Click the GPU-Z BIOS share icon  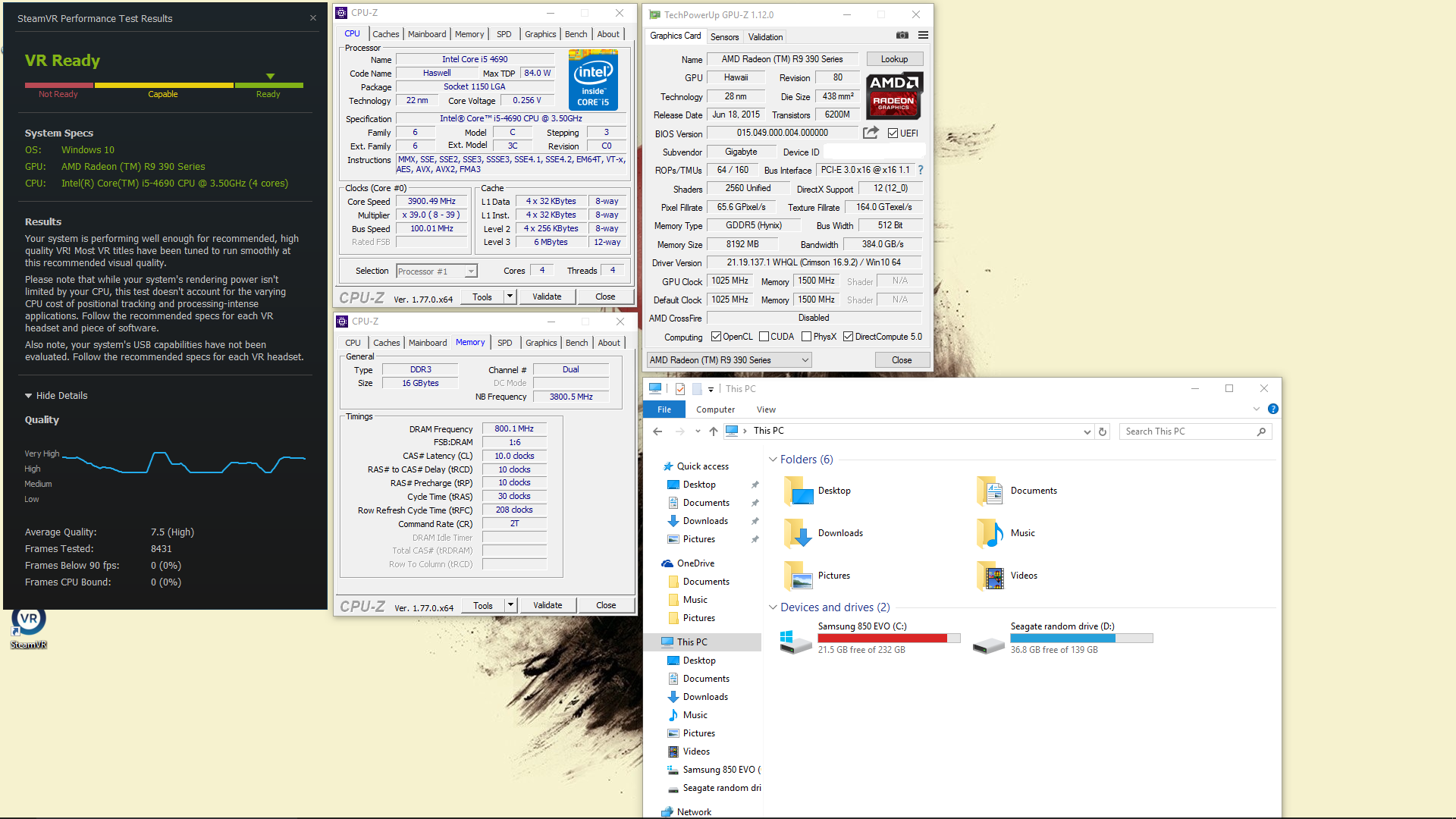[x=871, y=133]
